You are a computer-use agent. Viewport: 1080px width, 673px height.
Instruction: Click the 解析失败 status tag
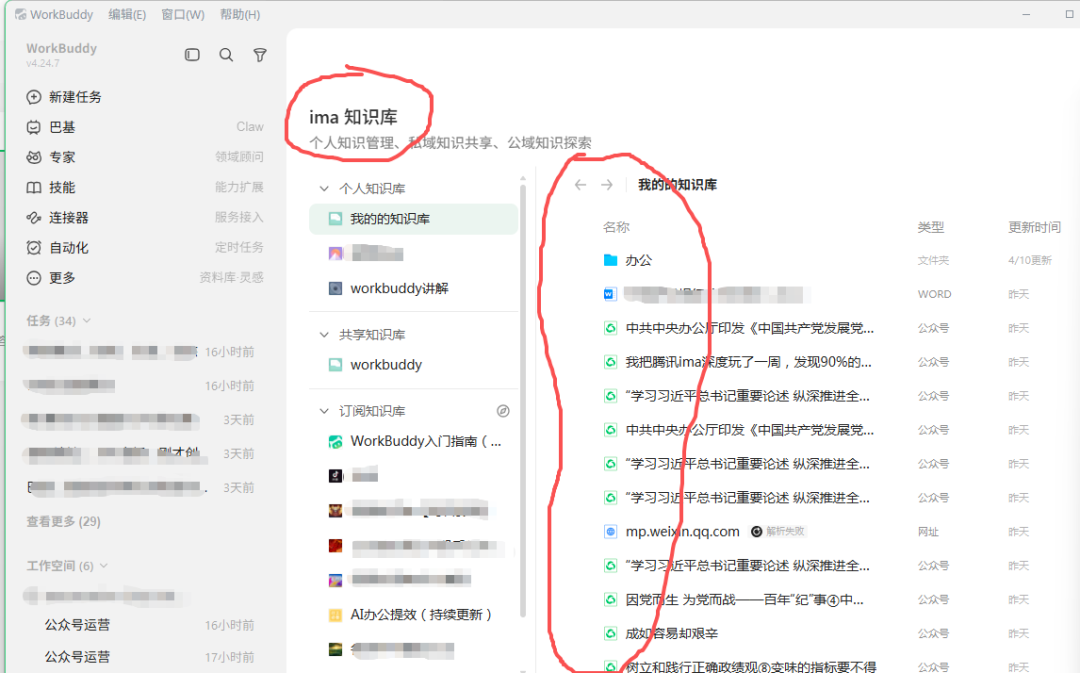click(778, 531)
